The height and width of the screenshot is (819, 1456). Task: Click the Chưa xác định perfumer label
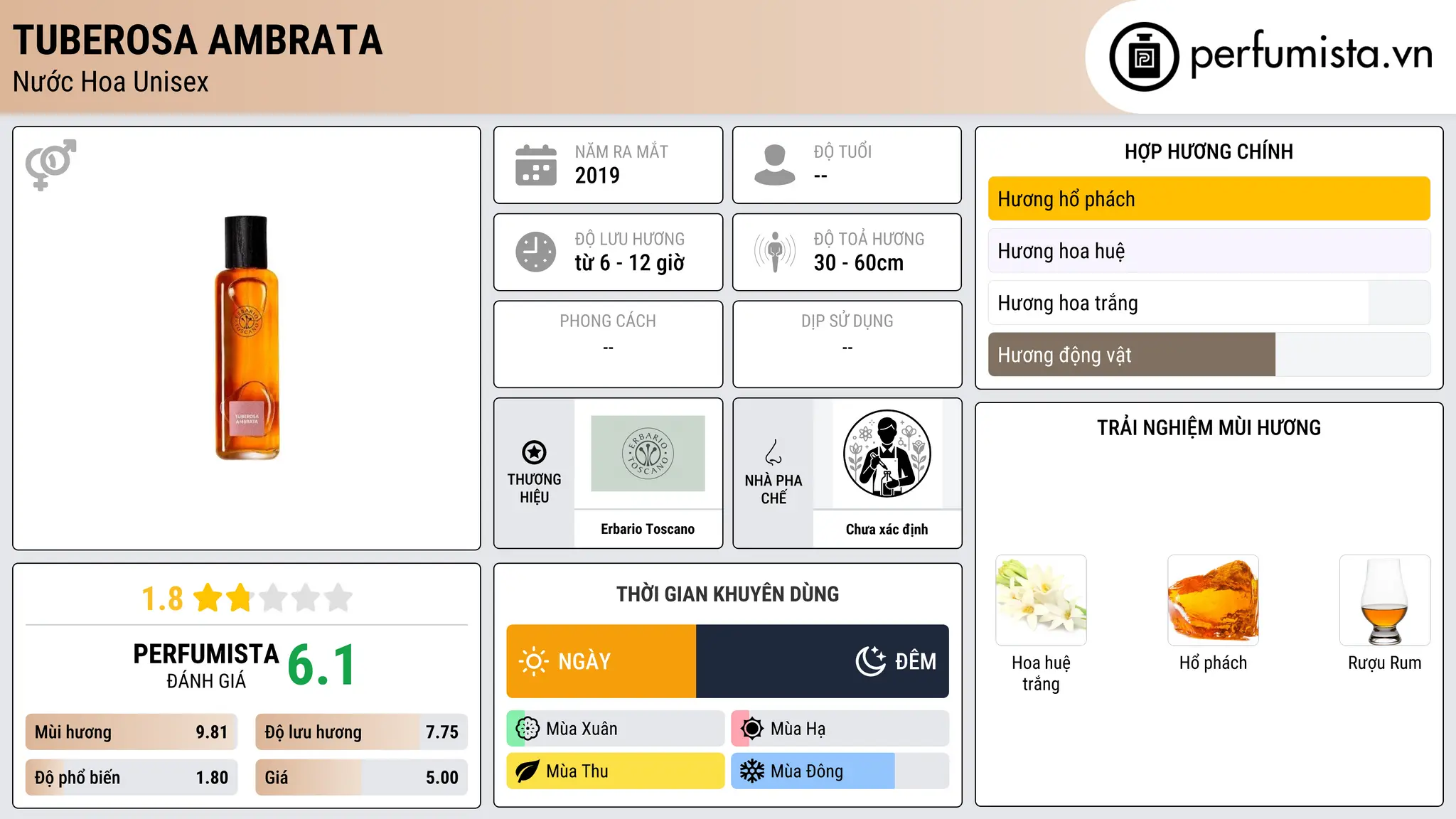(x=887, y=529)
